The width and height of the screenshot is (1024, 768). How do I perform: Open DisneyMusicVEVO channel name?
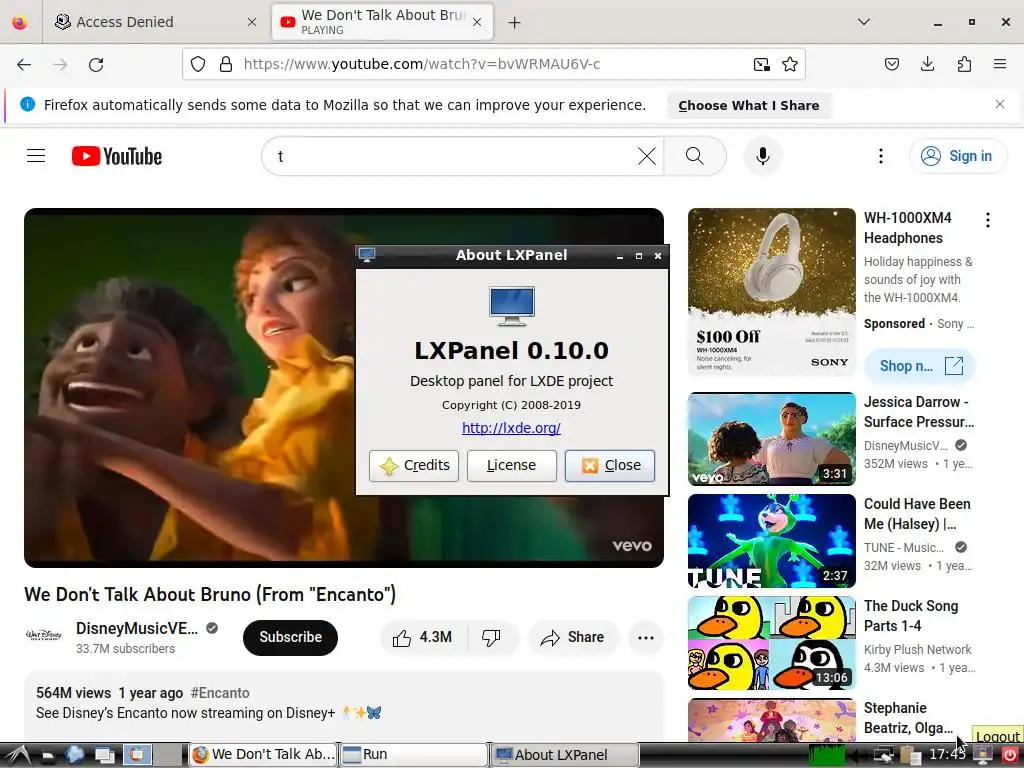pos(137,628)
